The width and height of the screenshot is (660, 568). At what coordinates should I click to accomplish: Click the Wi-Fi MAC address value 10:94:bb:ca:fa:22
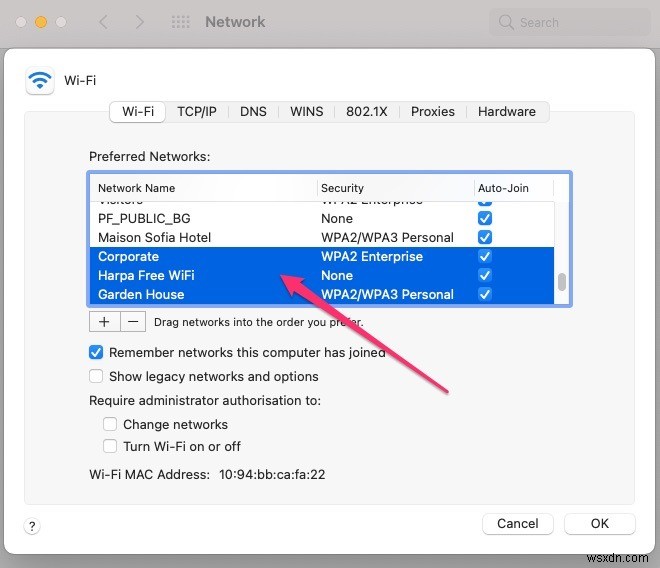click(x=272, y=474)
